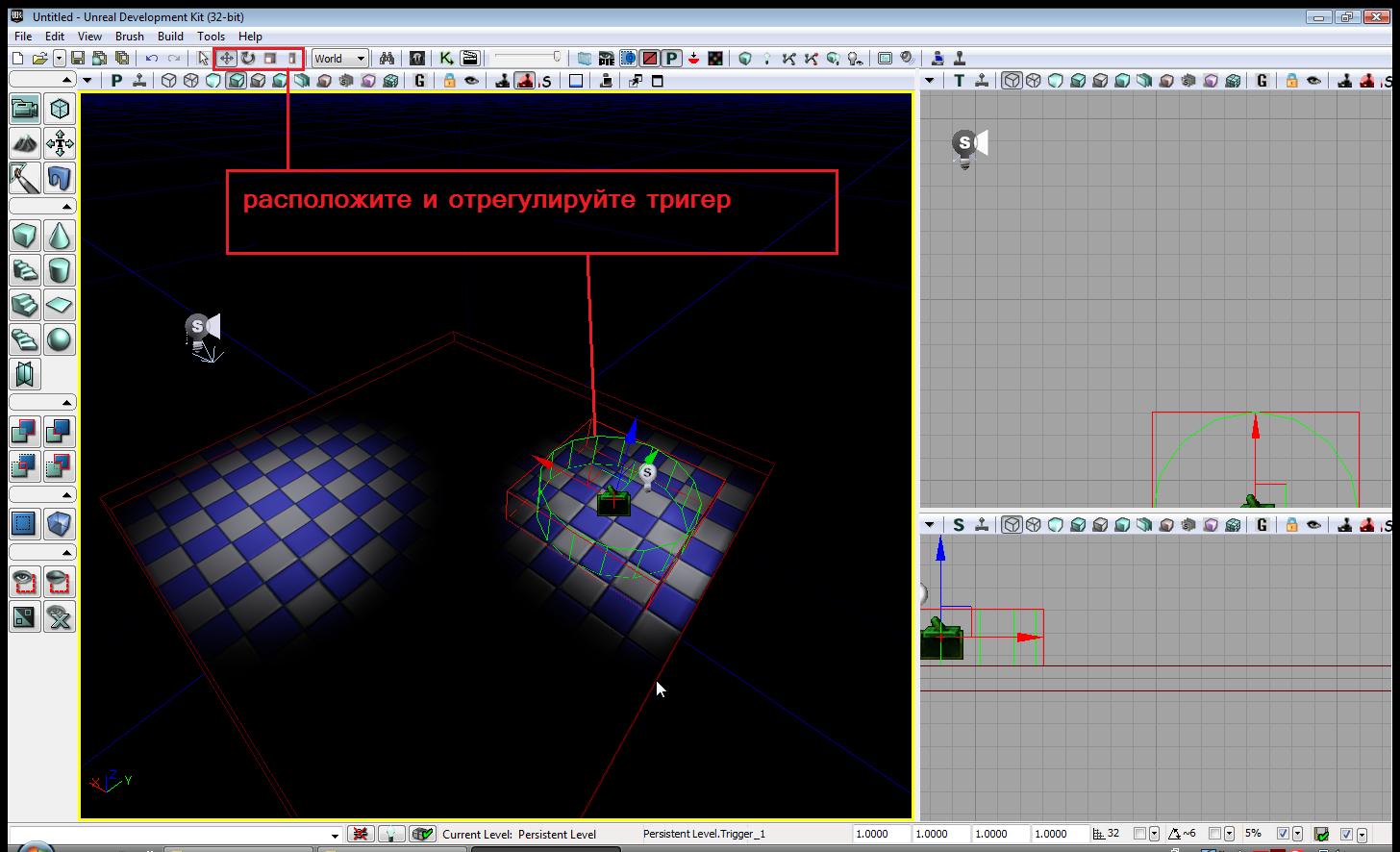The height and width of the screenshot is (852, 1400).
Task: Open the World coordinate system dropdown
Action: tap(339, 59)
